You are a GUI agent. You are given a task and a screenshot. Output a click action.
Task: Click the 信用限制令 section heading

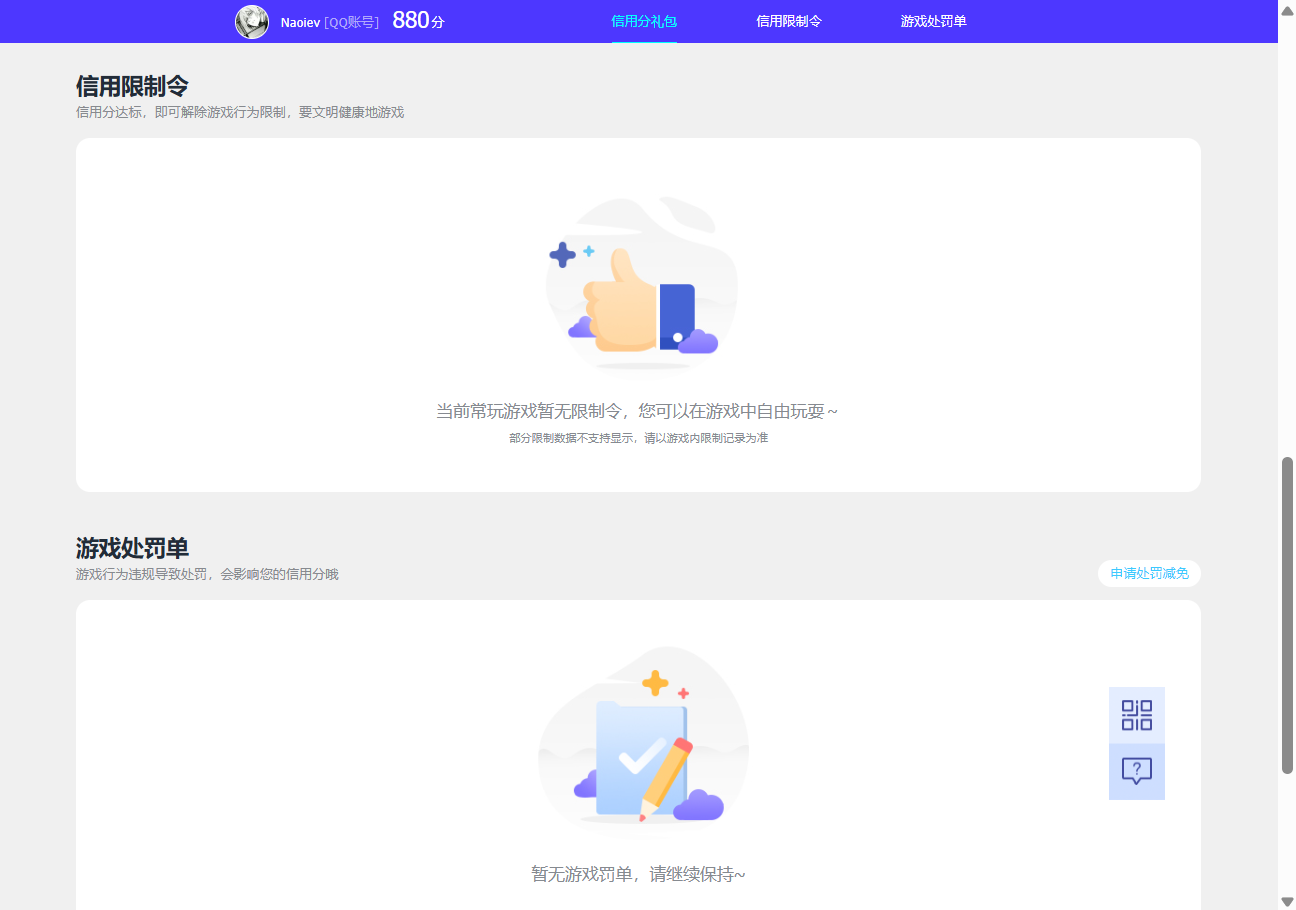pos(132,86)
